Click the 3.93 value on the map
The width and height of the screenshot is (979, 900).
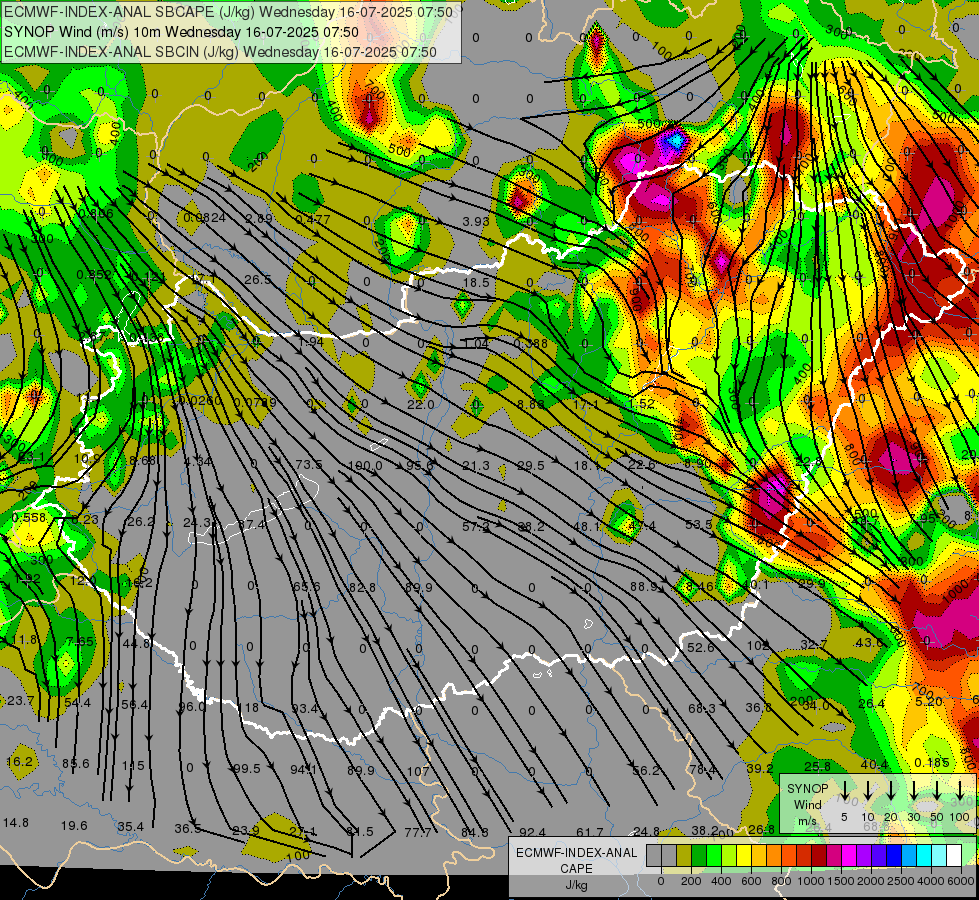click(476, 221)
